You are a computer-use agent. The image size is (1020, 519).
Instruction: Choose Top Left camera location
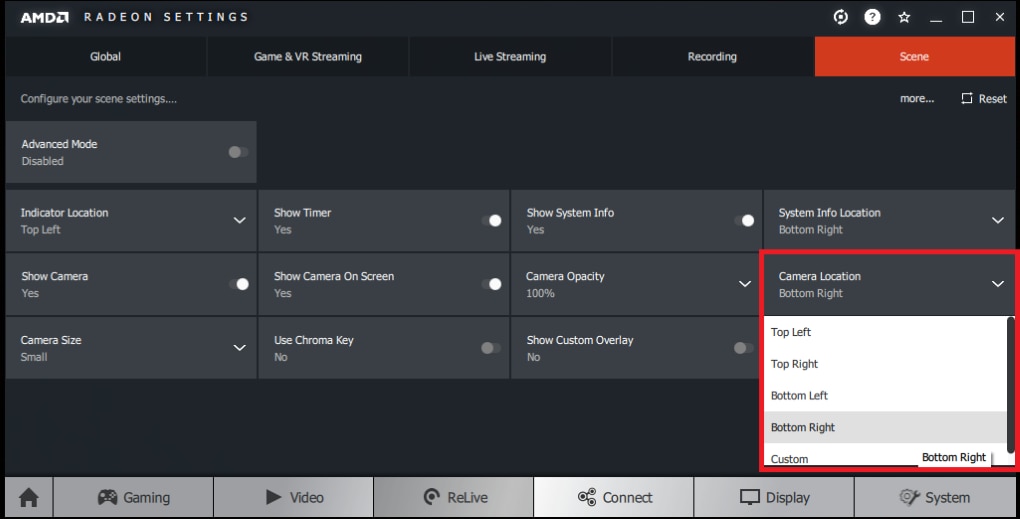(885, 332)
